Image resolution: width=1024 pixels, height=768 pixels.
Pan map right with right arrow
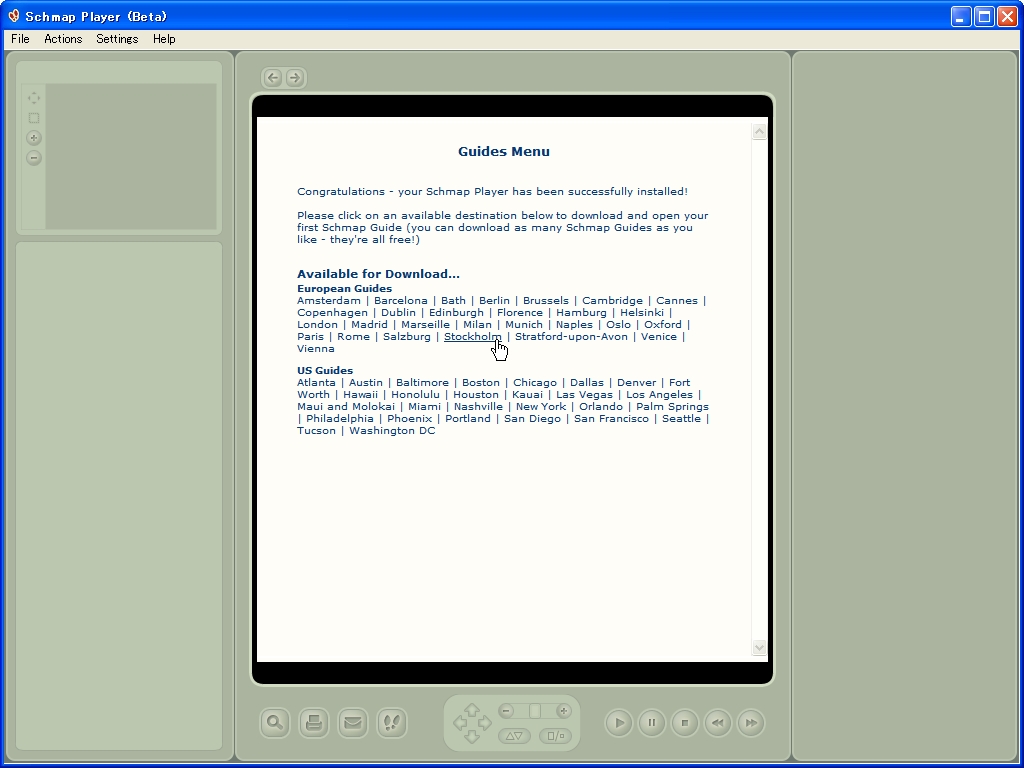485,723
